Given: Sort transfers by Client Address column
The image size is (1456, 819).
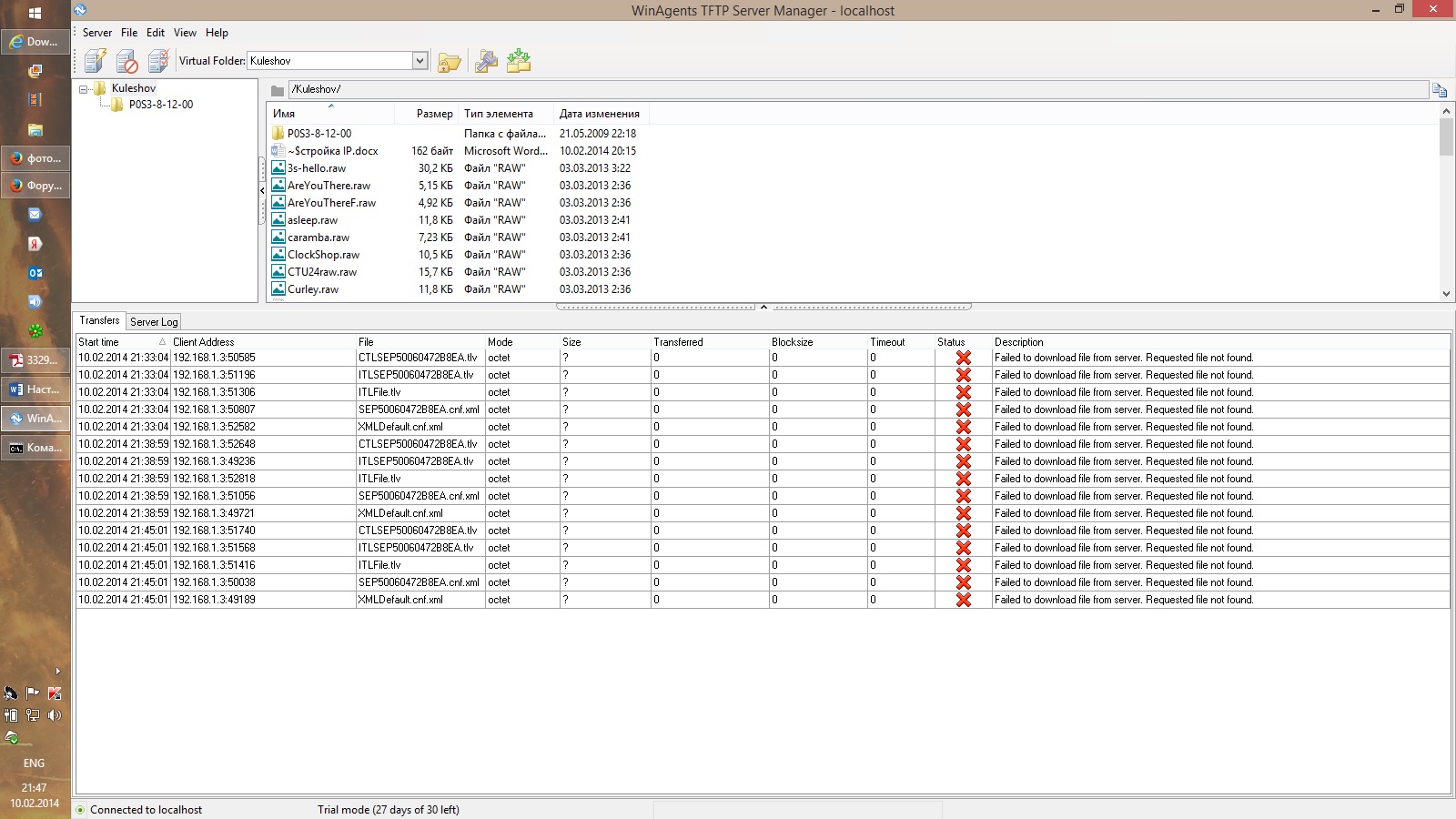Looking at the screenshot, I should pos(263,342).
